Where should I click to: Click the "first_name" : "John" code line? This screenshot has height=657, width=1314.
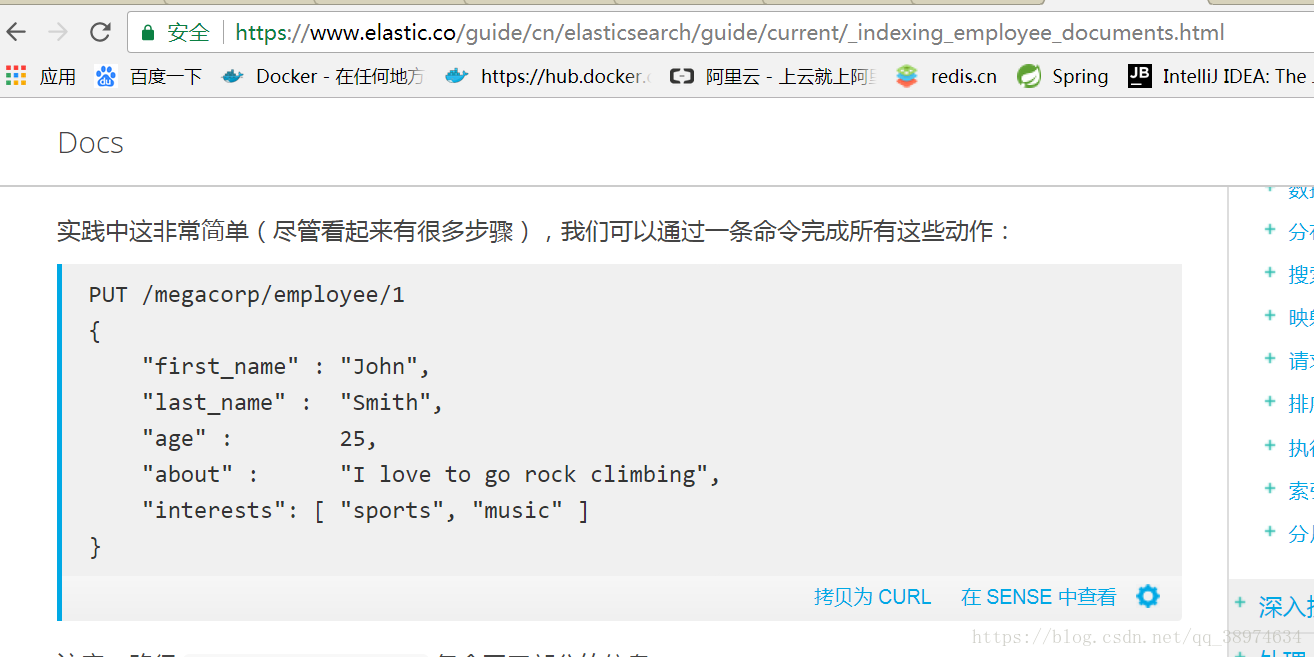point(286,367)
